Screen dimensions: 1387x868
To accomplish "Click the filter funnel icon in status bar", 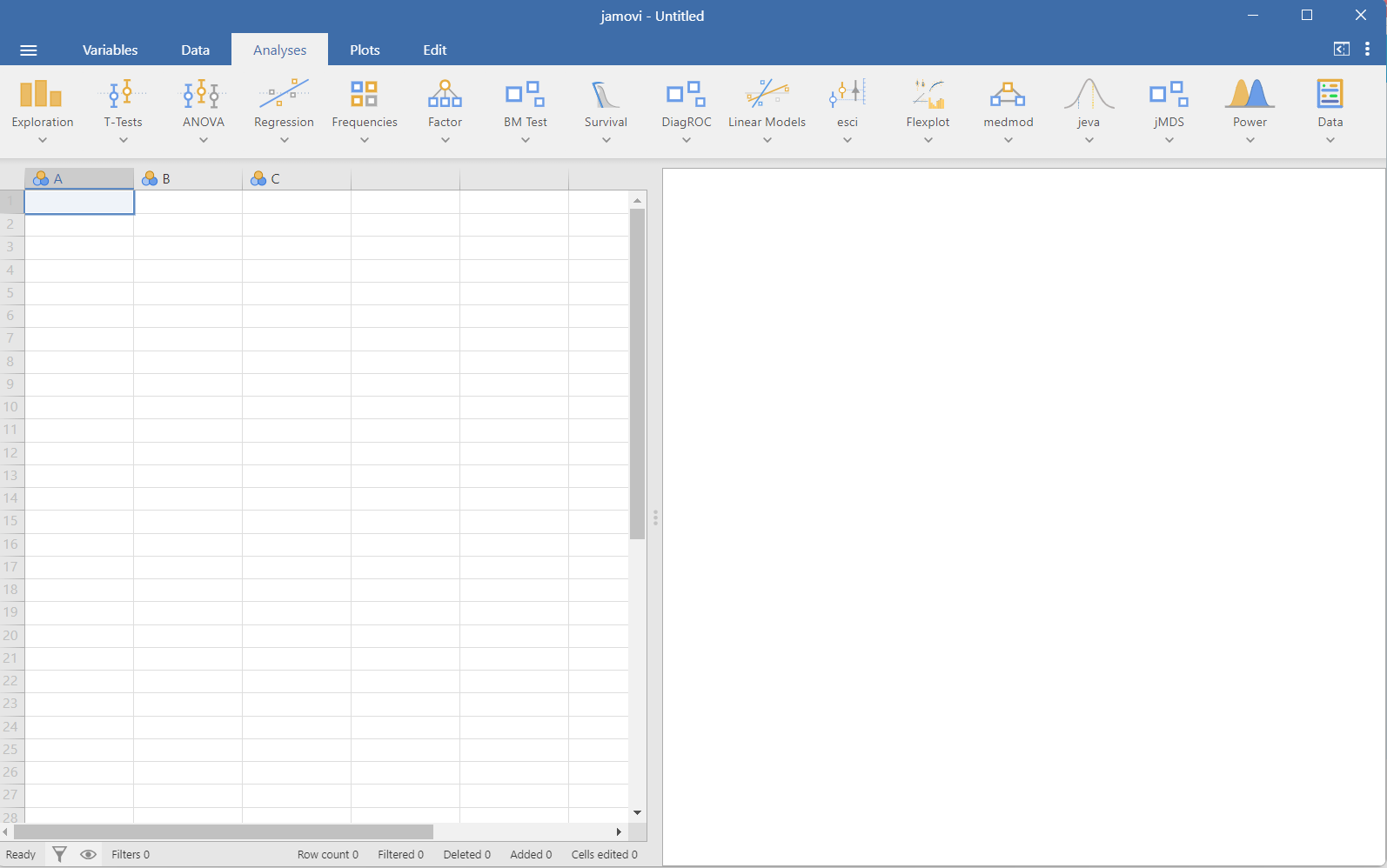I will [59, 854].
